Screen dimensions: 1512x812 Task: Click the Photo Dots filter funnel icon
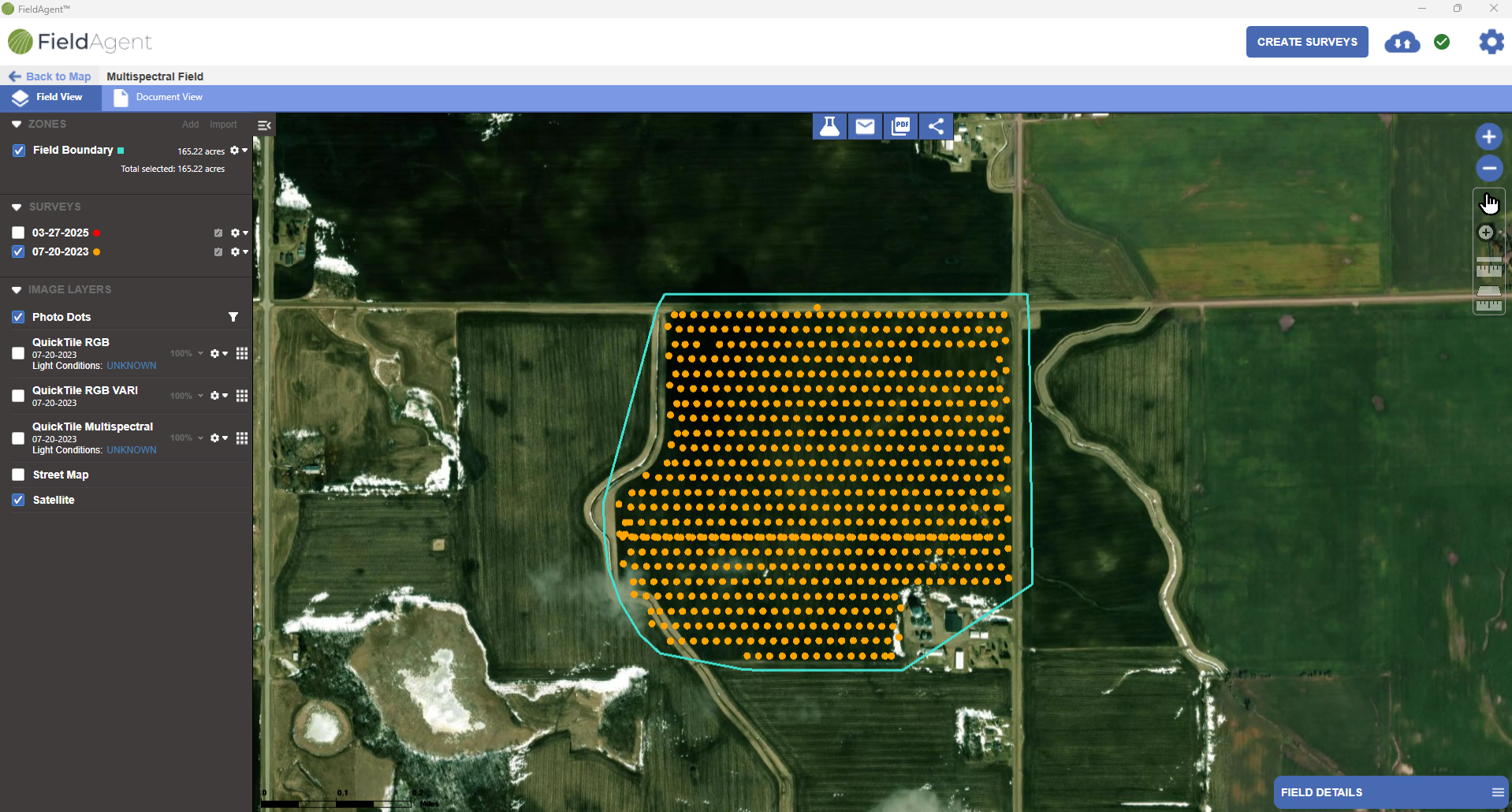[233, 317]
